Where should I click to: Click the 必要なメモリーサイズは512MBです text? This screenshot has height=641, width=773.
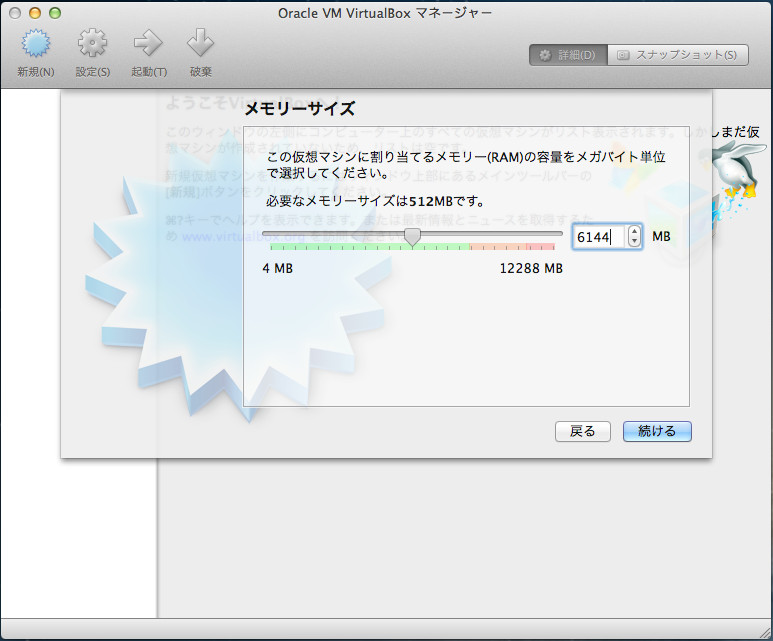pos(375,201)
